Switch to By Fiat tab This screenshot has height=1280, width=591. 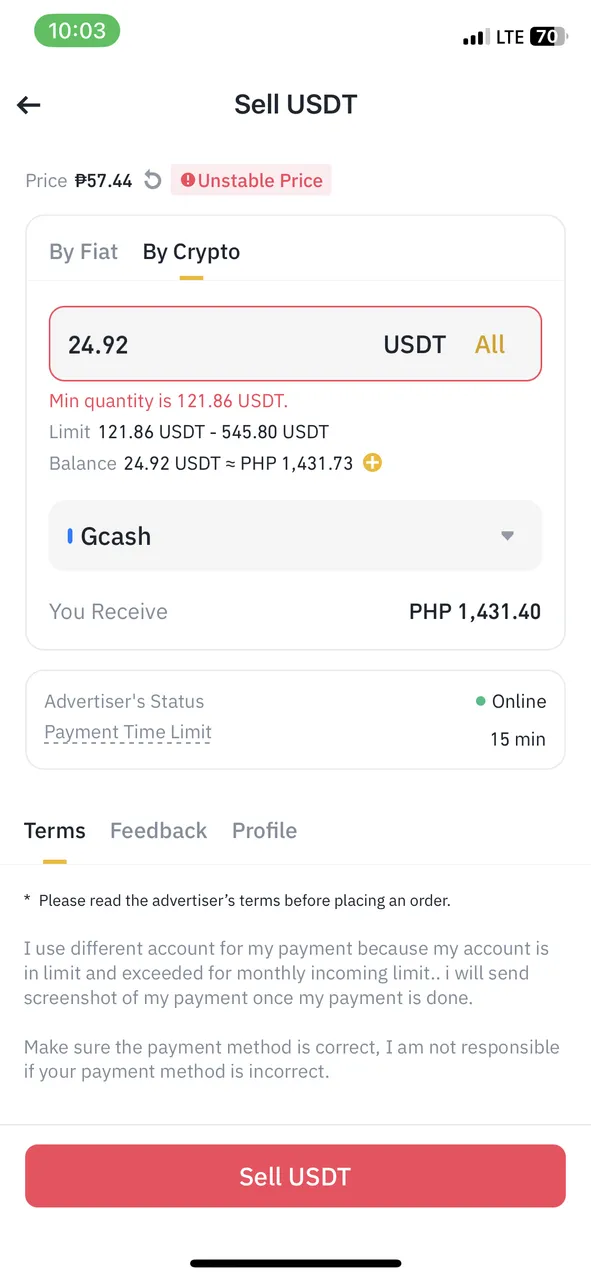pyautogui.click(x=84, y=252)
